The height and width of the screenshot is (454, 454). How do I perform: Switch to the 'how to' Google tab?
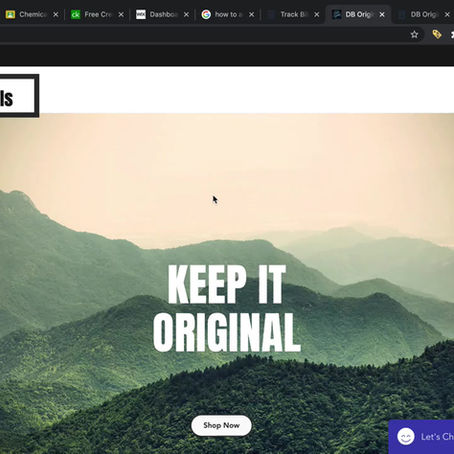pyautogui.click(x=227, y=15)
